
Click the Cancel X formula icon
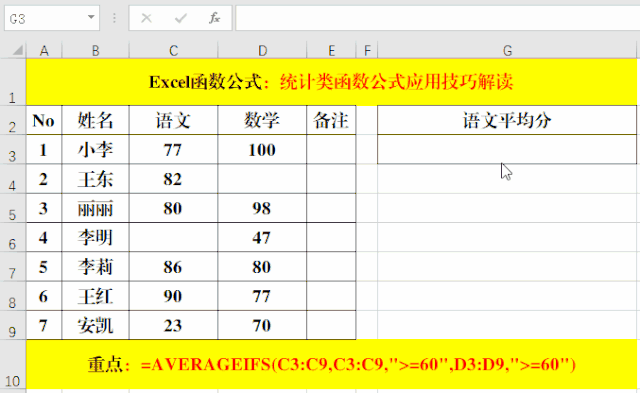[146, 18]
